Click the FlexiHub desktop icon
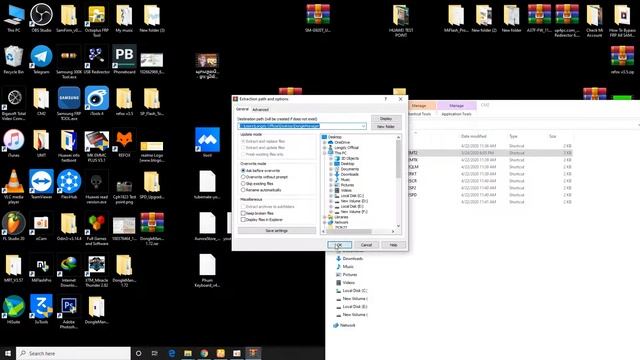 click(x=69, y=183)
